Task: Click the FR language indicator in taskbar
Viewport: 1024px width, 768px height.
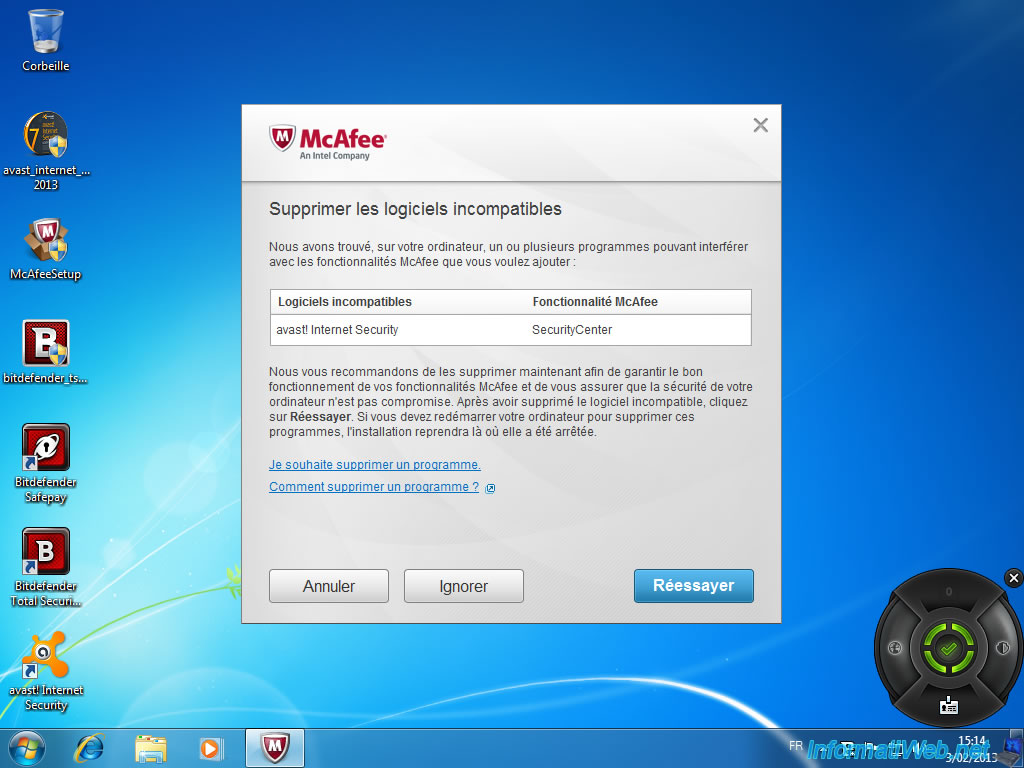Action: (795, 745)
